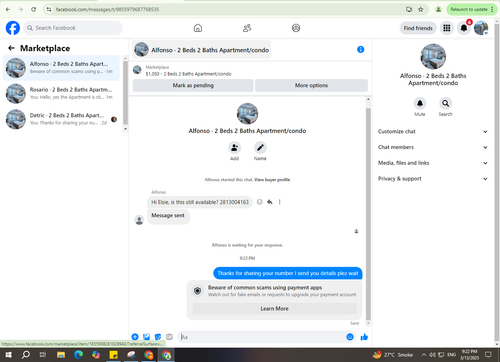Click the 'Thanks for sharing your number' sent message

tap(288, 273)
